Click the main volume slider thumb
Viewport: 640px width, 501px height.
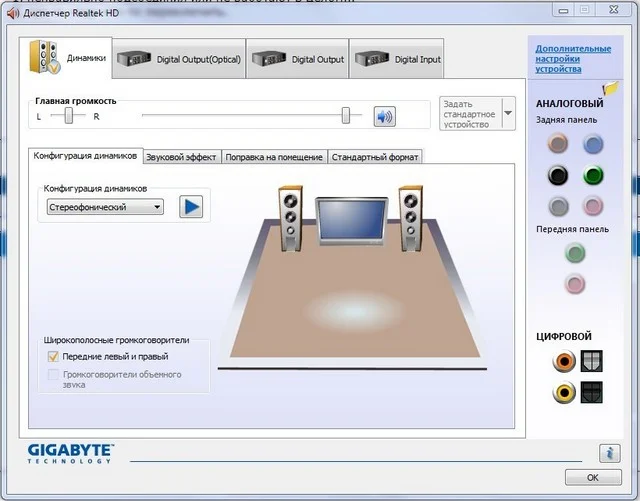pyautogui.click(x=346, y=116)
